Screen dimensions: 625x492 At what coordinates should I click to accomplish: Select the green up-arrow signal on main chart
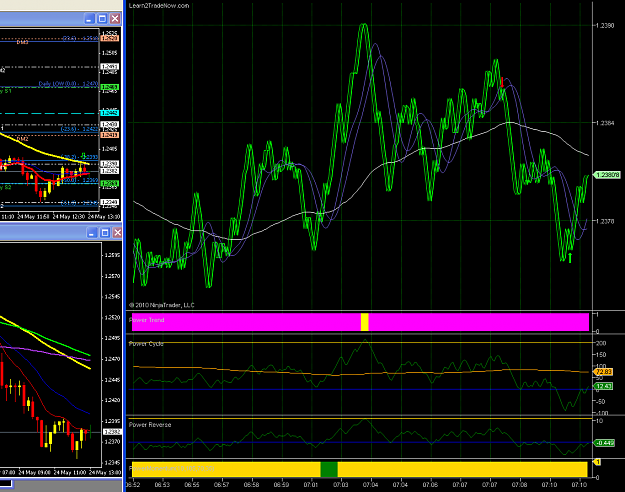(x=570, y=258)
